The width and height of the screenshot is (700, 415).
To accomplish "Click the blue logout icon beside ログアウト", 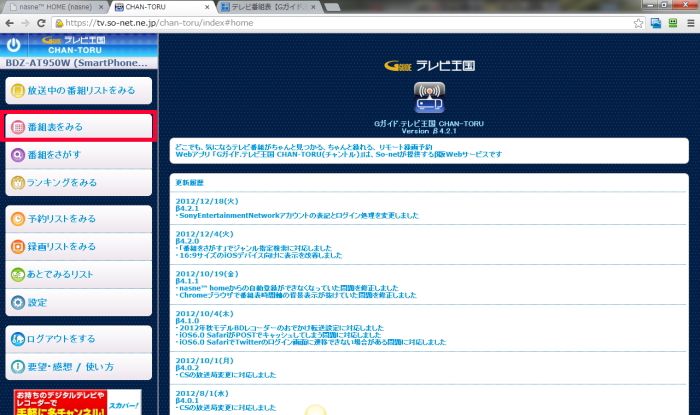I will [x=17, y=339].
